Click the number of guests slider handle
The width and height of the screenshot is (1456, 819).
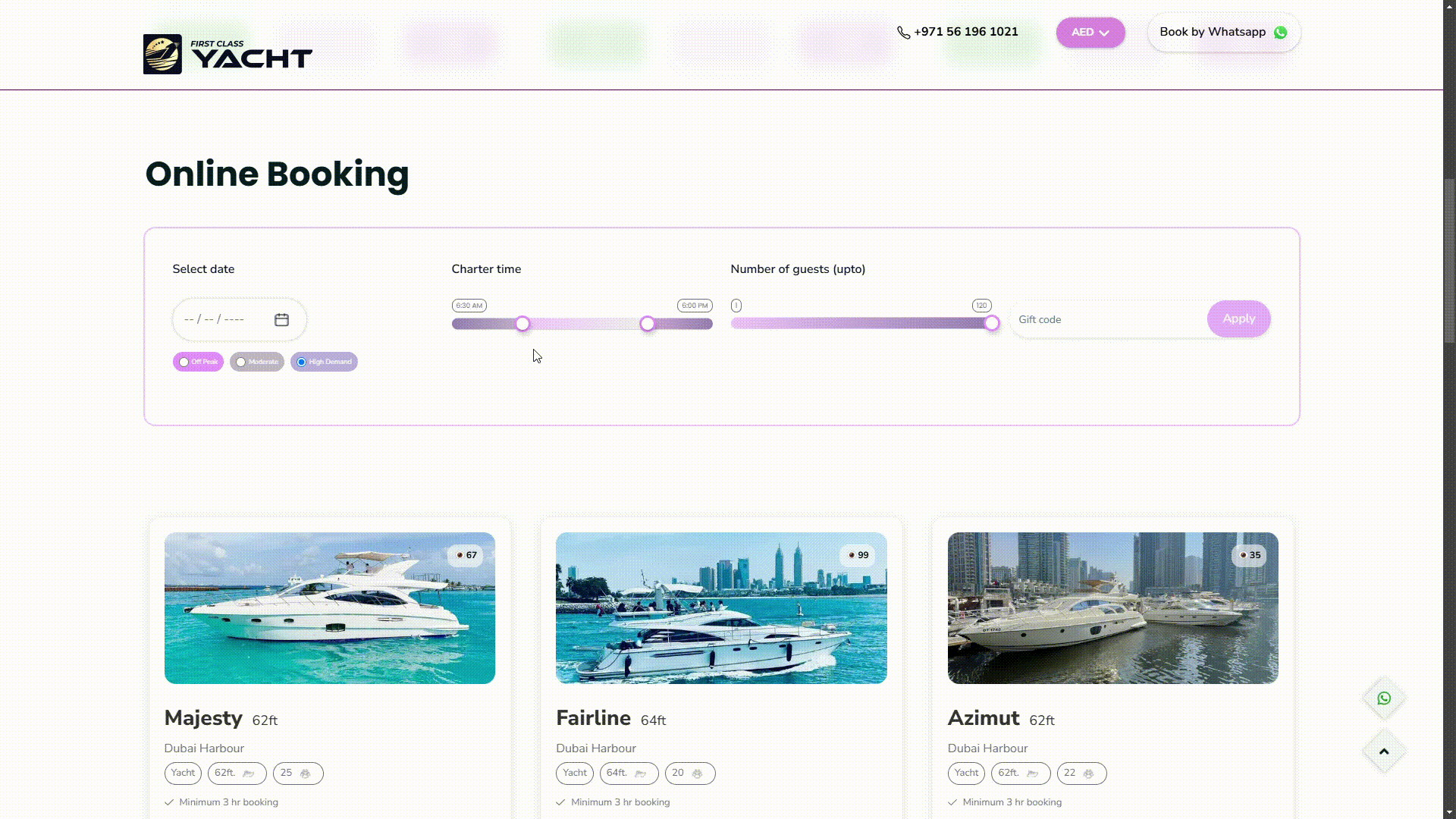(992, 324)
